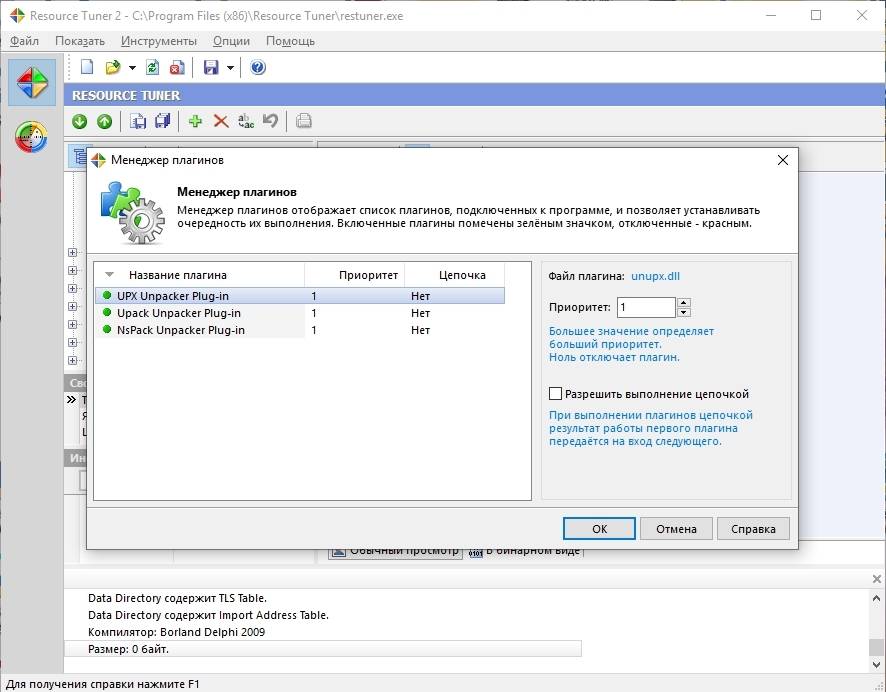
Task: Click log line 'Data Directory содержит TLS Table.'
Action: click(177, 598)
